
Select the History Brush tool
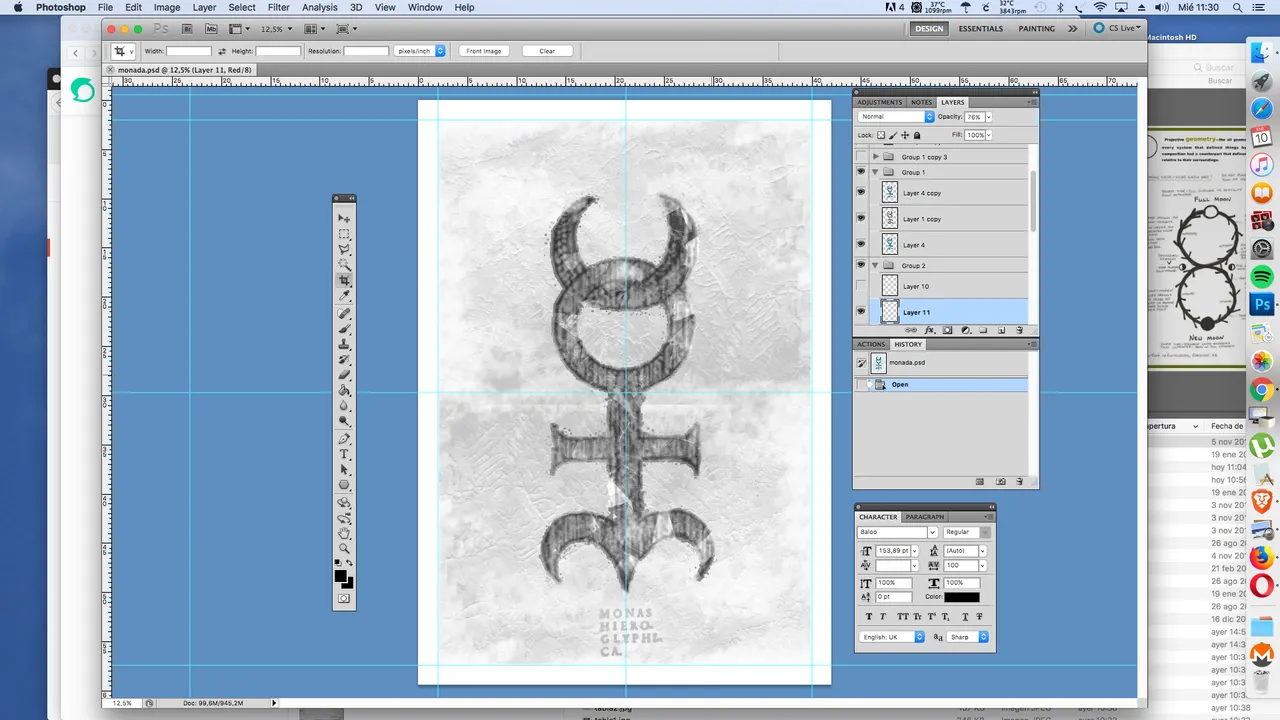(344, 359)
